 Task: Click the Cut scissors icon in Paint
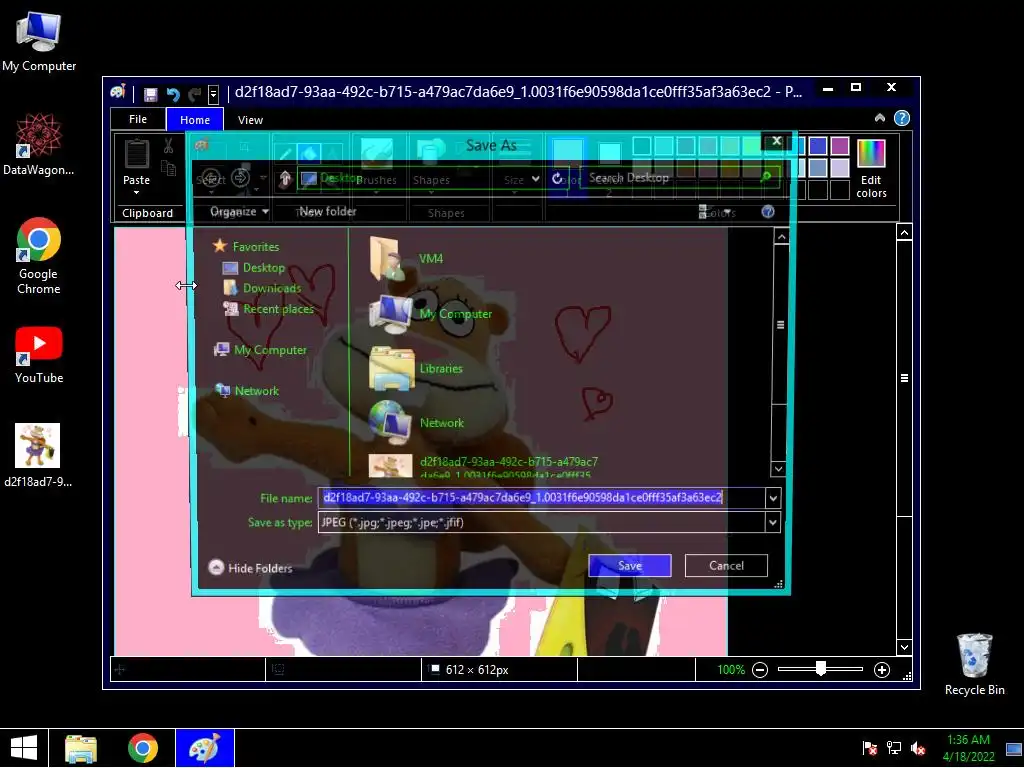pos(168,146)
